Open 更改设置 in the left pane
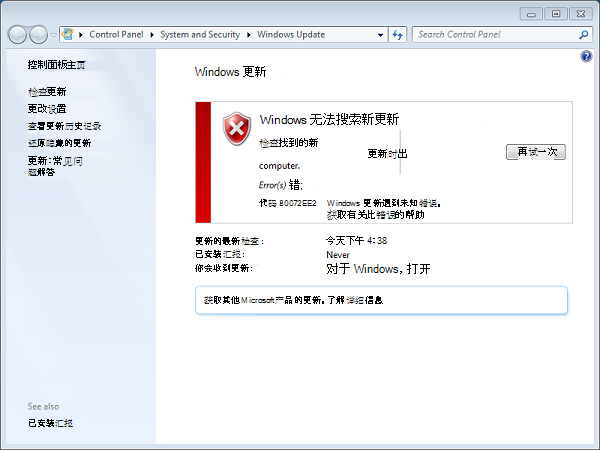600x450 pixels. tap(47, 109)
